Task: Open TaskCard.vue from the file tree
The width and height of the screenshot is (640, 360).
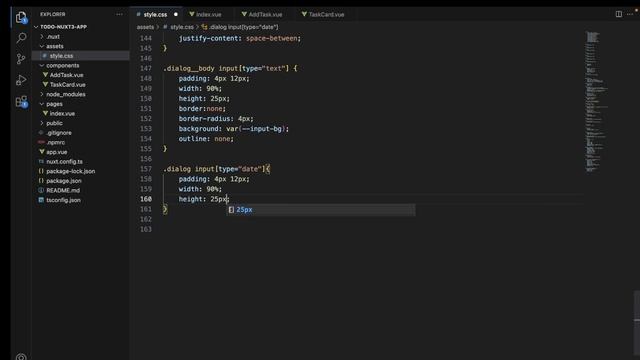Action: [x=68, y=85]
